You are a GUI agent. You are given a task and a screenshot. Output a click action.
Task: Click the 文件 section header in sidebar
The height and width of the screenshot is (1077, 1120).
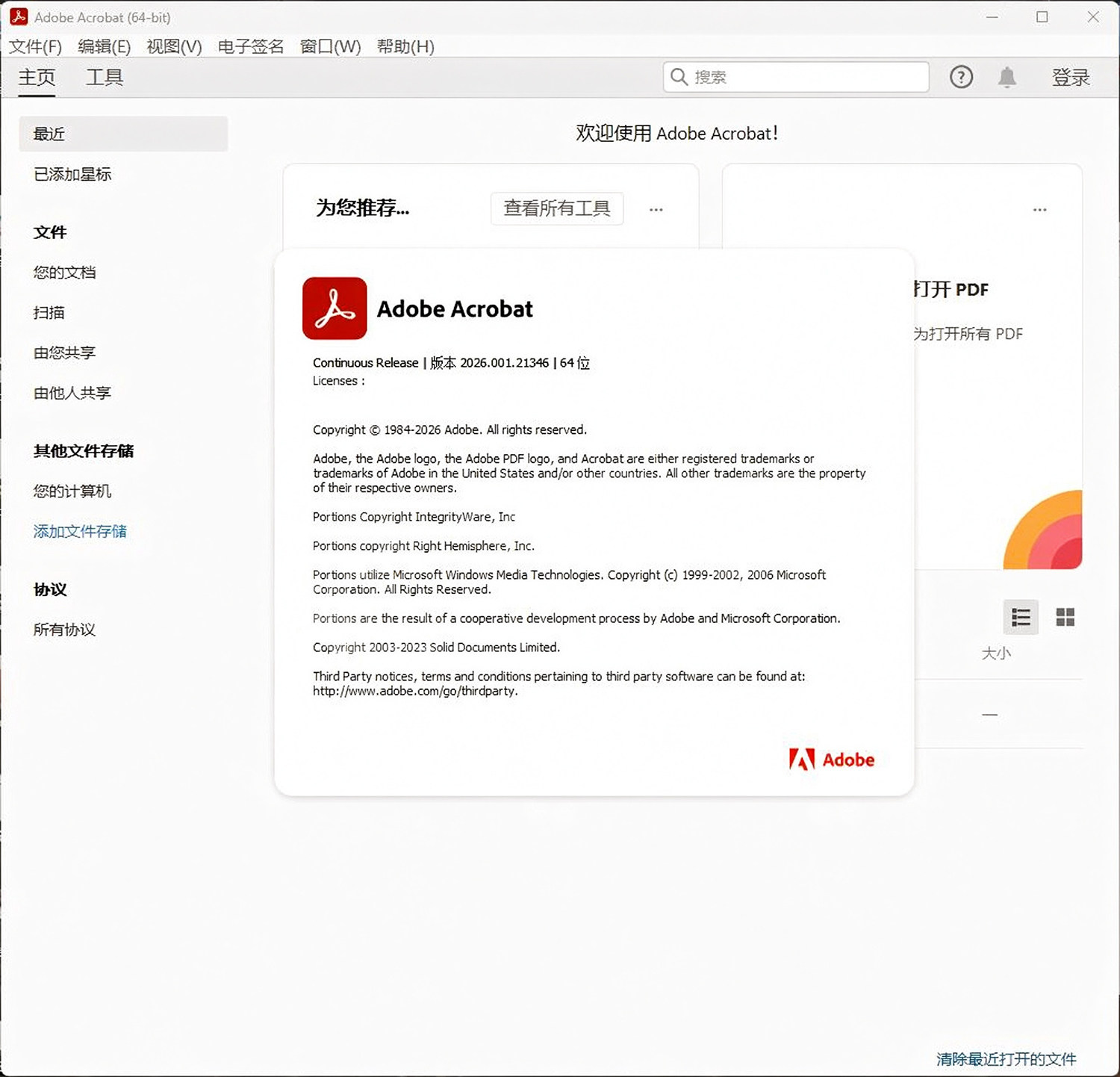pyautogui.click(x=50, y=232)
